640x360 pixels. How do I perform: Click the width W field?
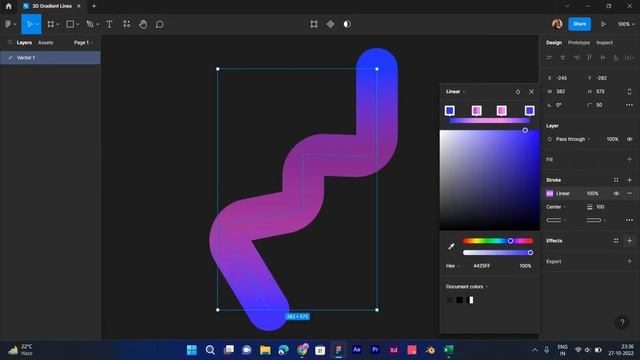click(x=563, y=91)
